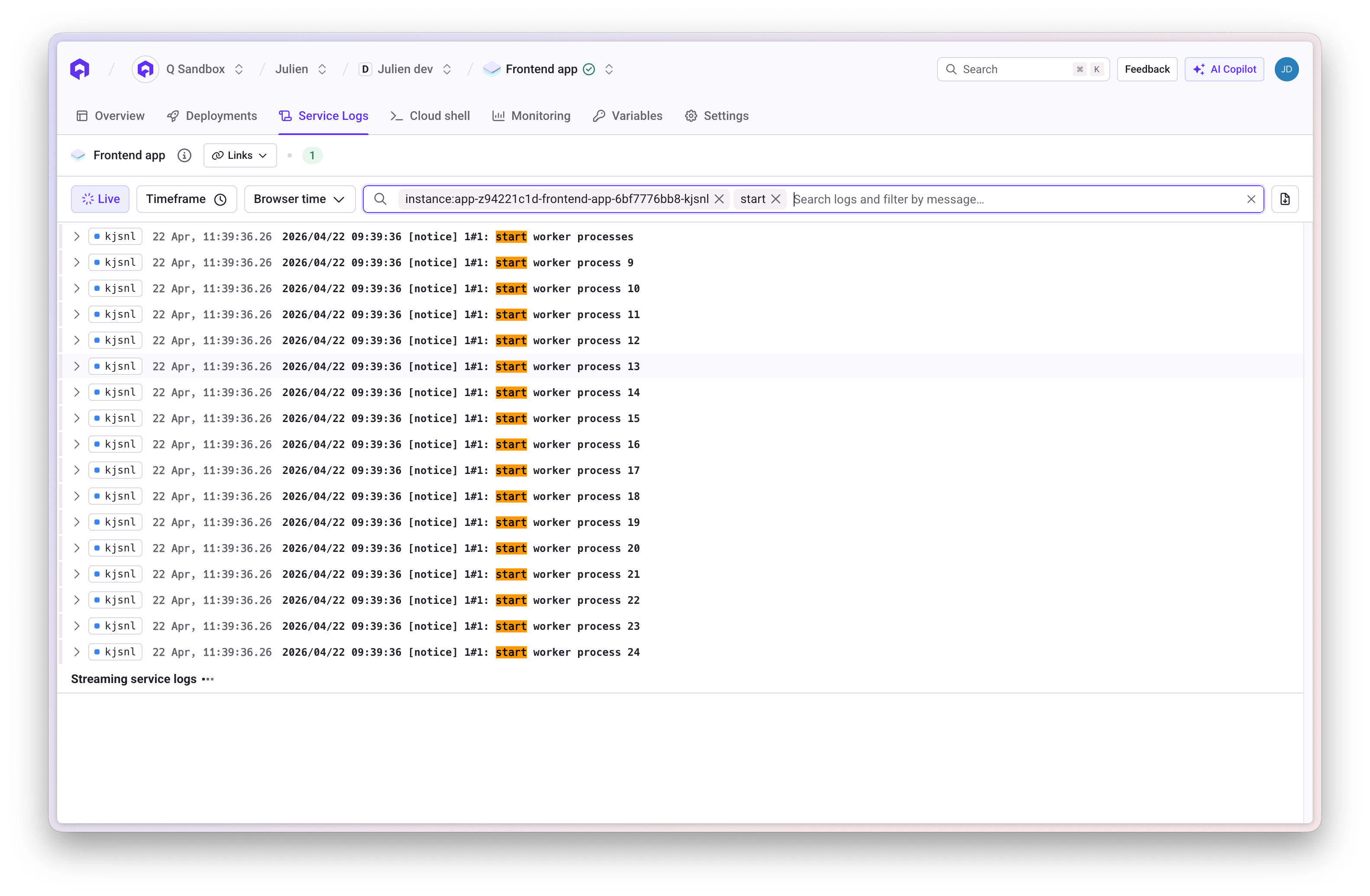Click kjsnl instance badge on process 12 row
Image resolution: width=1370 pixels, height=896 pixels.
pyautogui.click(x=115, y=340)
